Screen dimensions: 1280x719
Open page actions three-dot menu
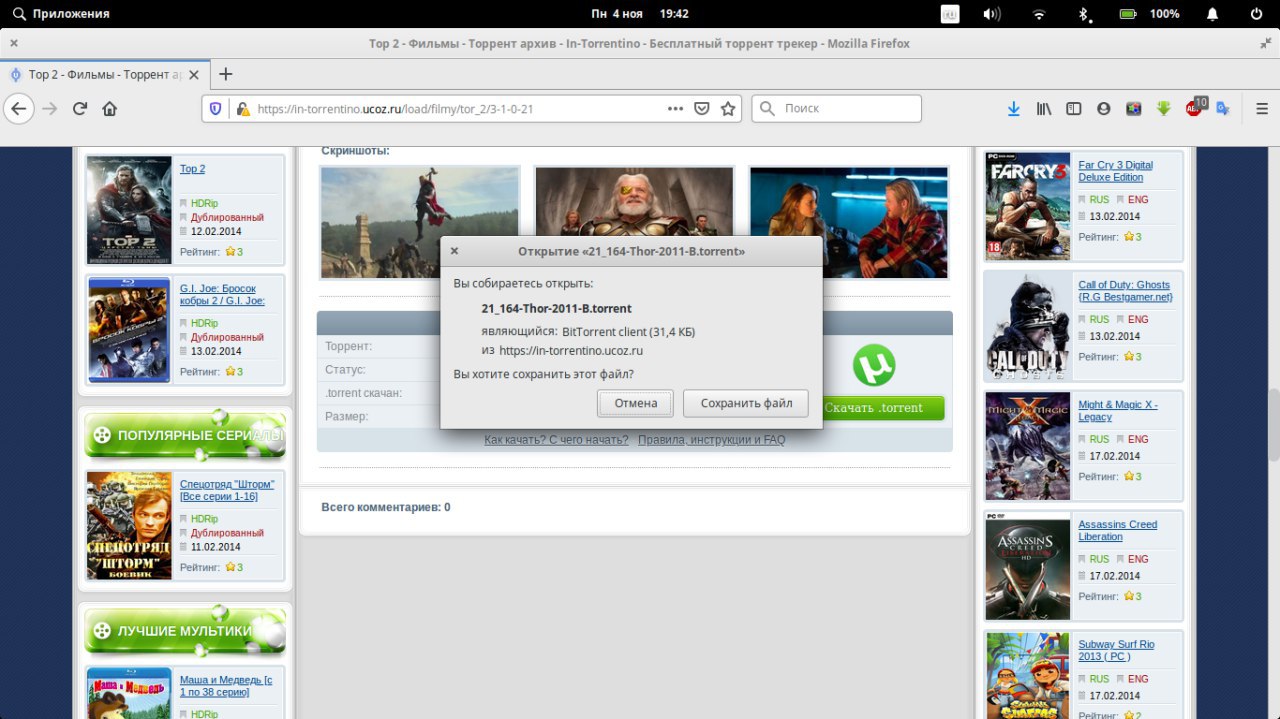tap(676, 108)
